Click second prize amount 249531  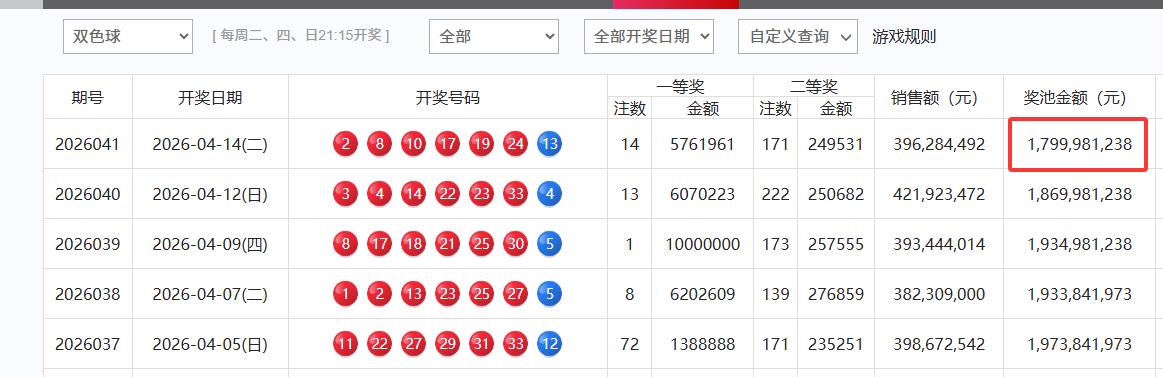pyautogui.click(x=836, y=144)
